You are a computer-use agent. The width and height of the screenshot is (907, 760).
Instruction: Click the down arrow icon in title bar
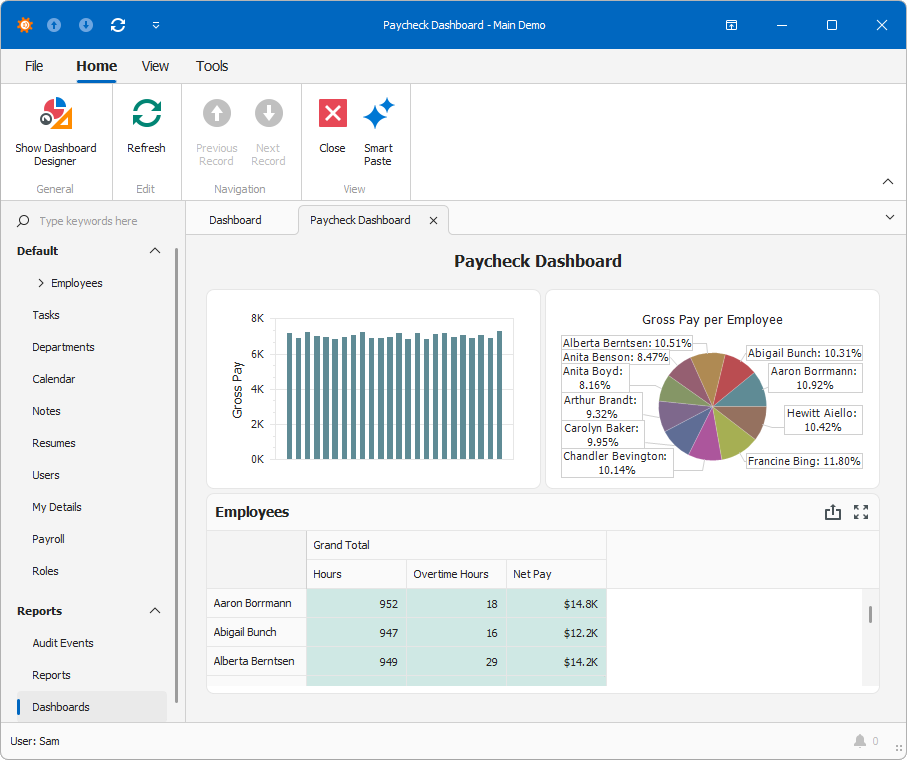pos(86,25)
